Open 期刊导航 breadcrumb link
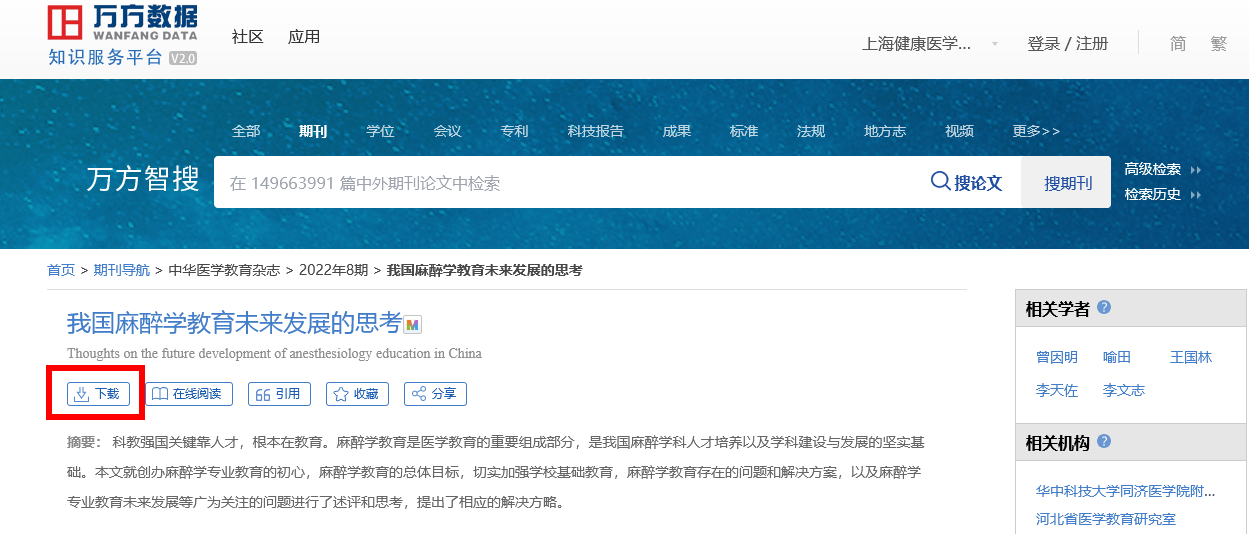Viewport: 1249px width, 534px height. [x=121, y=270]
